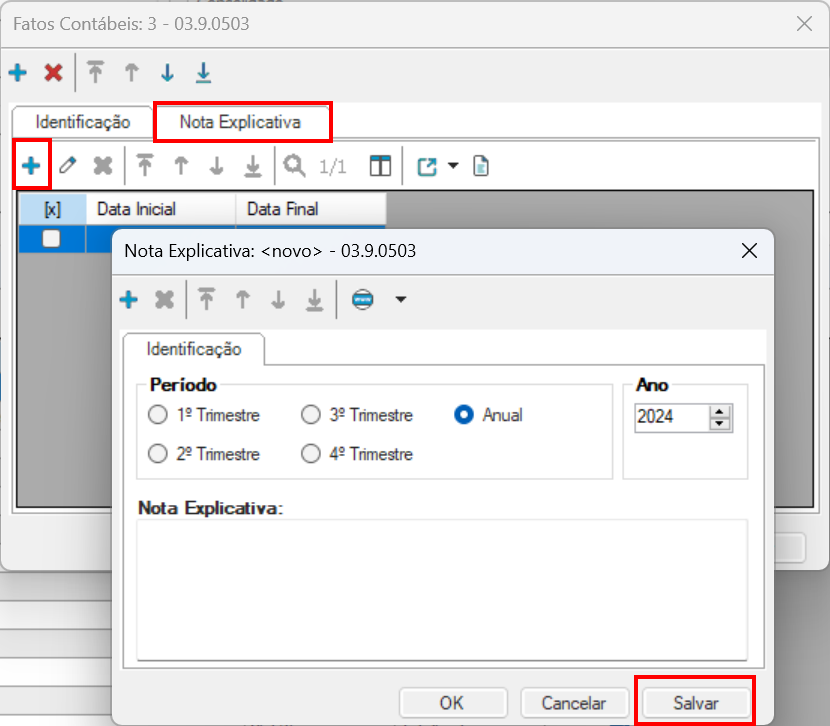This screenshot has height=726, width=830.
Task: Click Cancelar button in dialog
Action: [x=574, y=703]
